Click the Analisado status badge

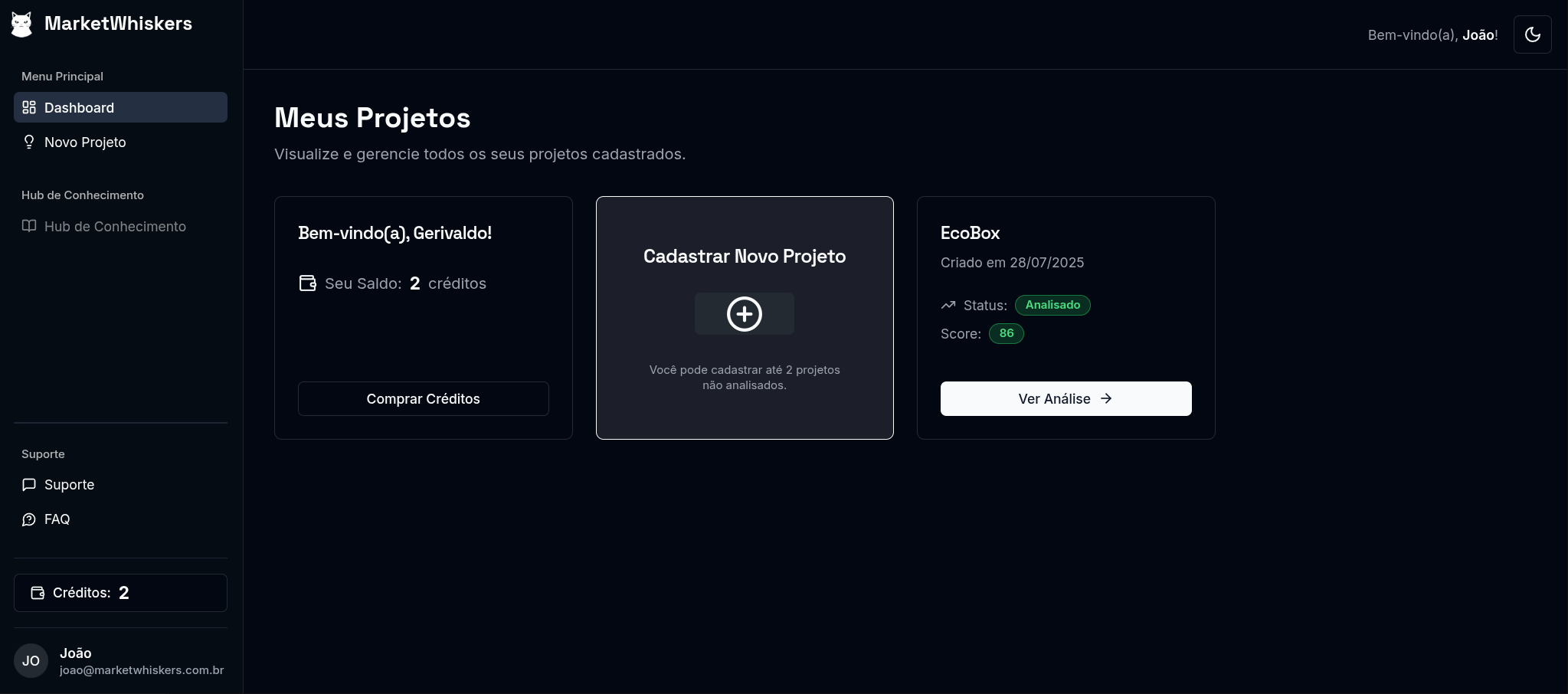1052,305
